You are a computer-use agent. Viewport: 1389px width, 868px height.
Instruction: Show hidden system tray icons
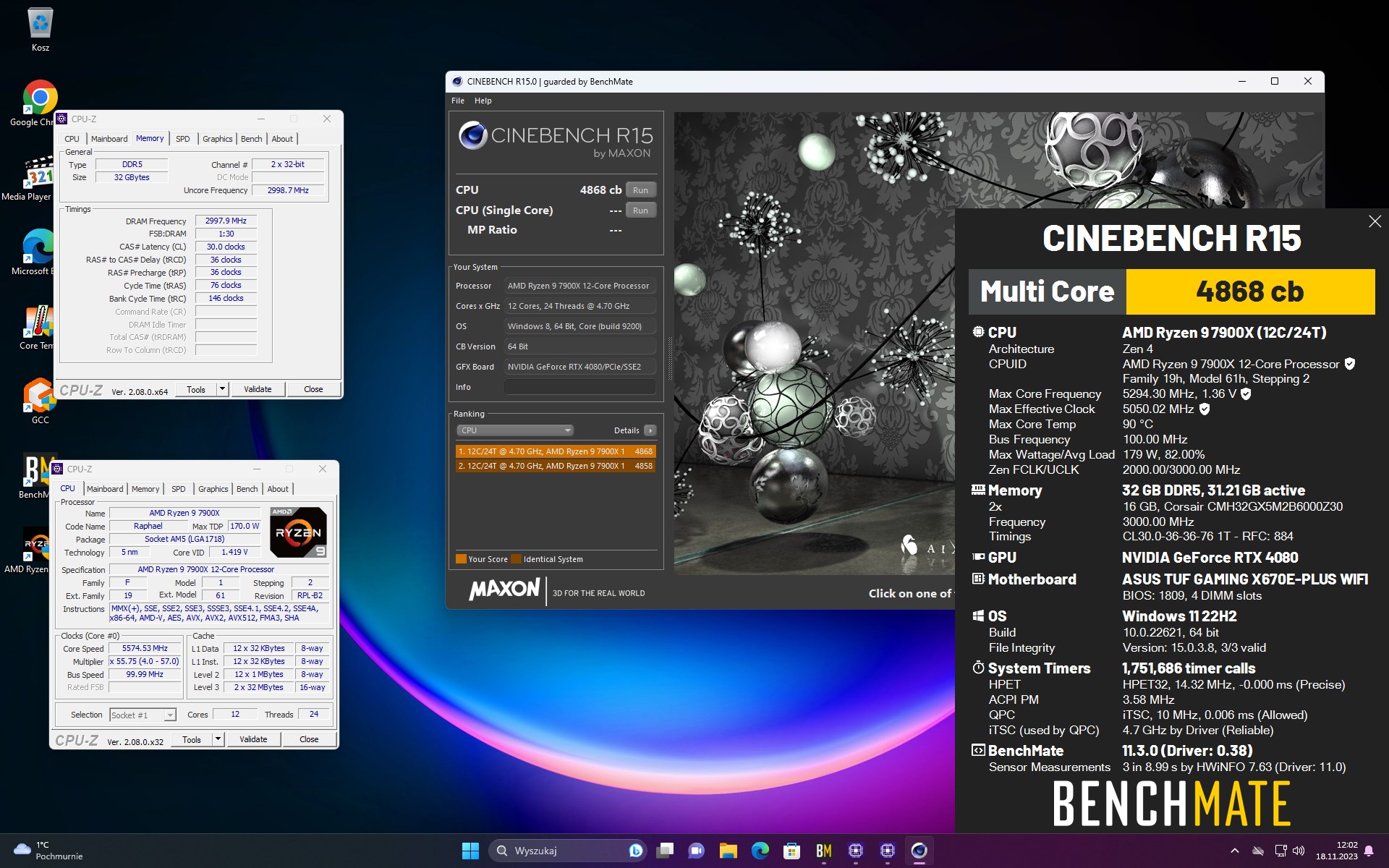coord(1234,851)
